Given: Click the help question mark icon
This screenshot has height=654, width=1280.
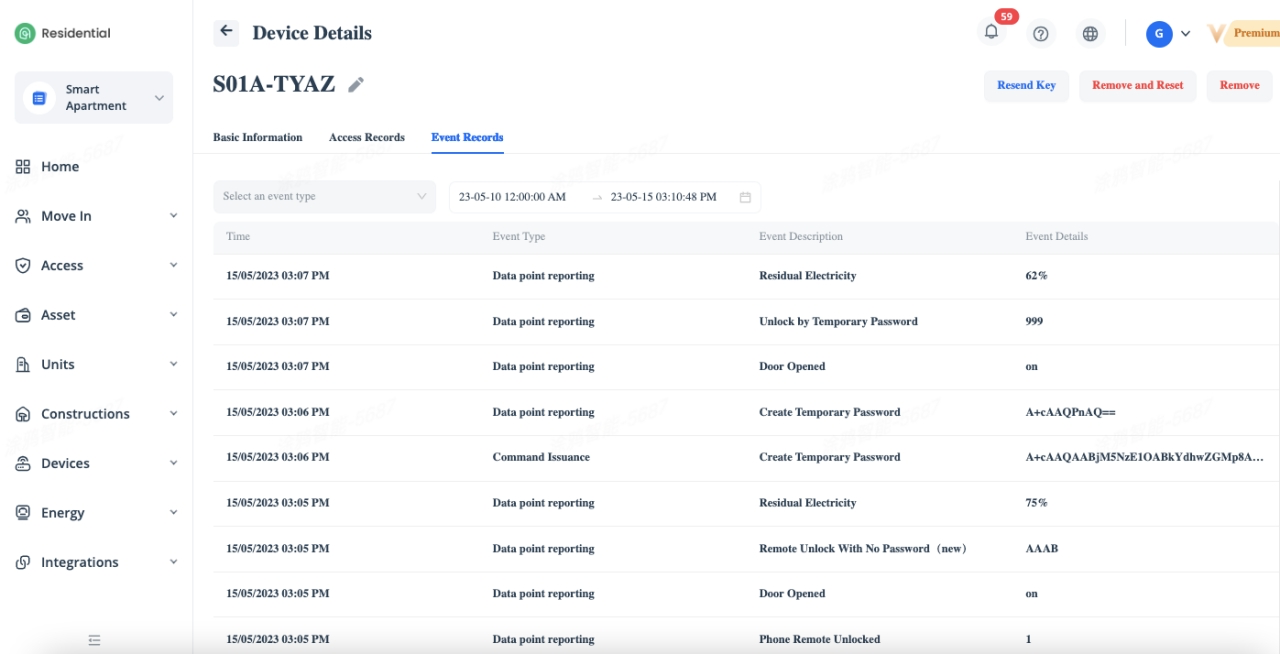Looking at the screenshot, I should pos(1041,34).
